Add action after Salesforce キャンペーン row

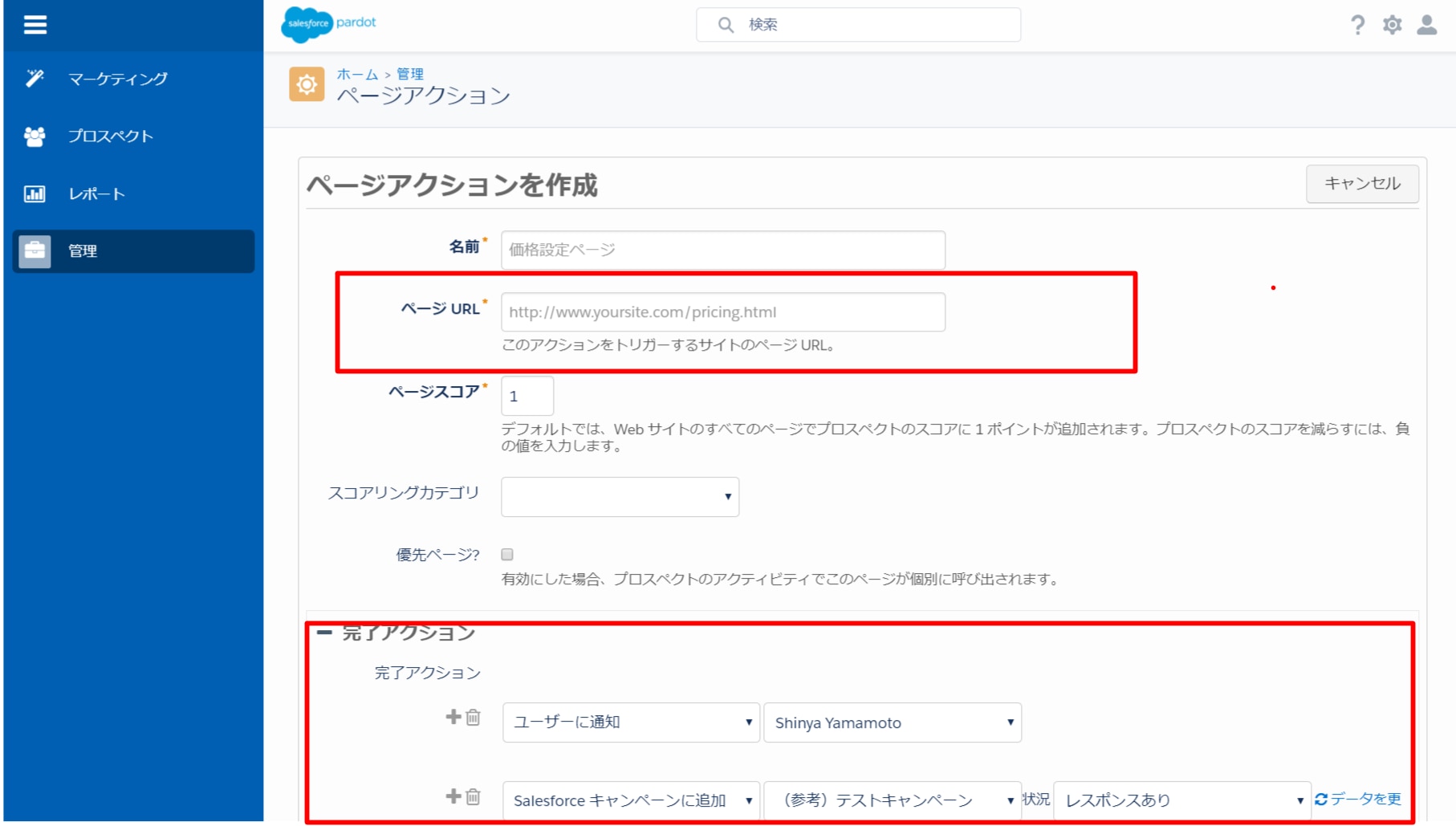(453, 795)
